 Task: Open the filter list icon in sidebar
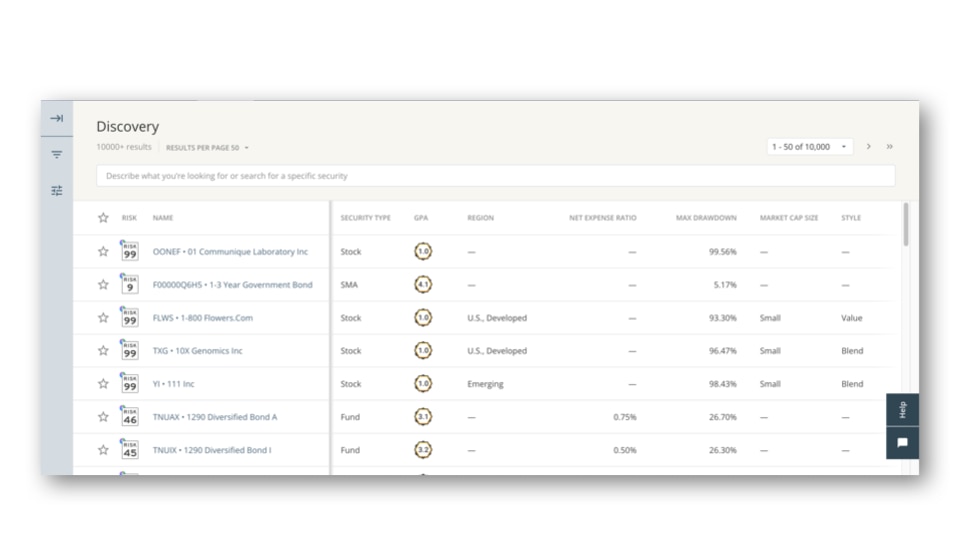(57, 155)
